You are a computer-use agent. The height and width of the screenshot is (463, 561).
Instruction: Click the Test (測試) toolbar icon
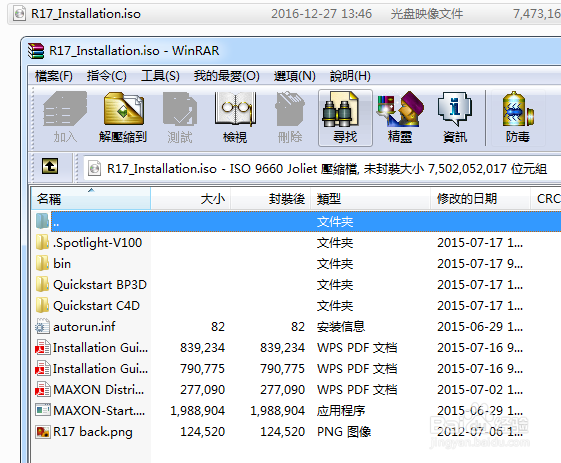point(180,109)
